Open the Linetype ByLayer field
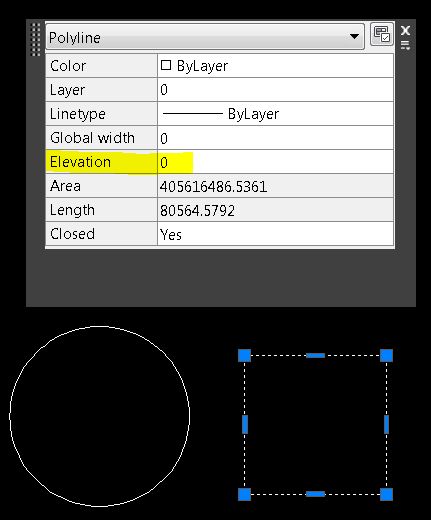The height and width of the screenshot is (520, 431). [275, 114]
